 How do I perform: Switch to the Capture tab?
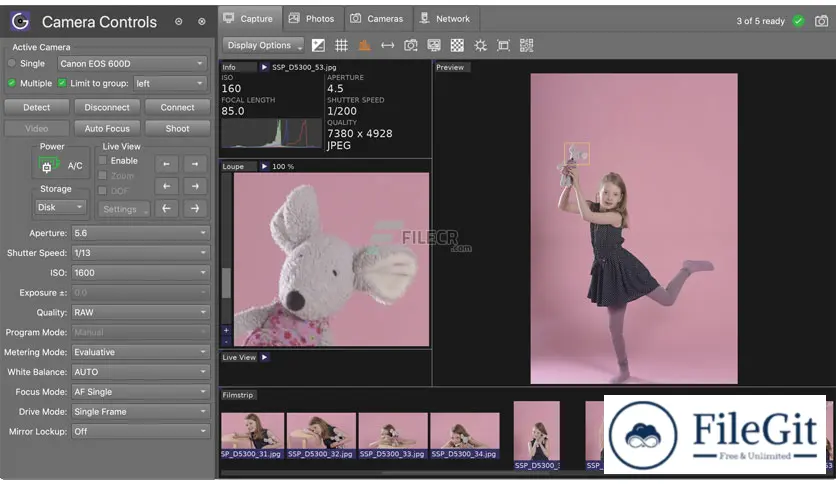coord(250,19)
